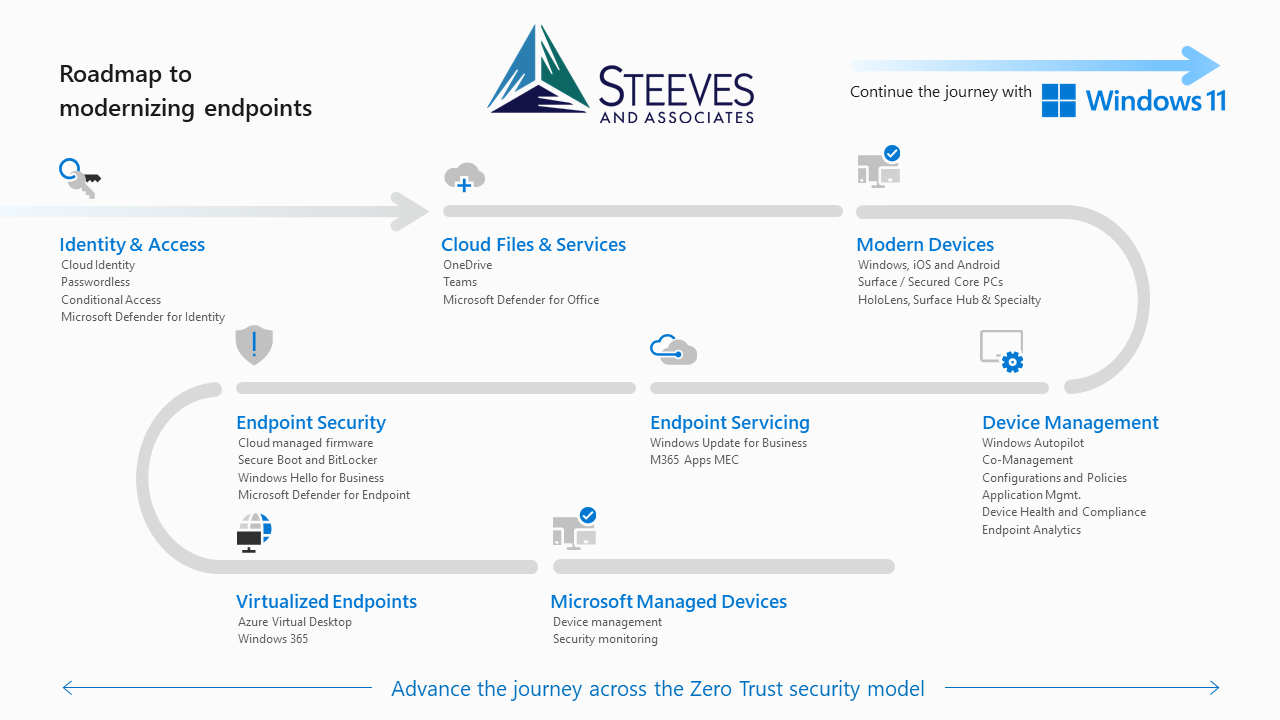Click the Conditional Access item

(x=111, y=300)
